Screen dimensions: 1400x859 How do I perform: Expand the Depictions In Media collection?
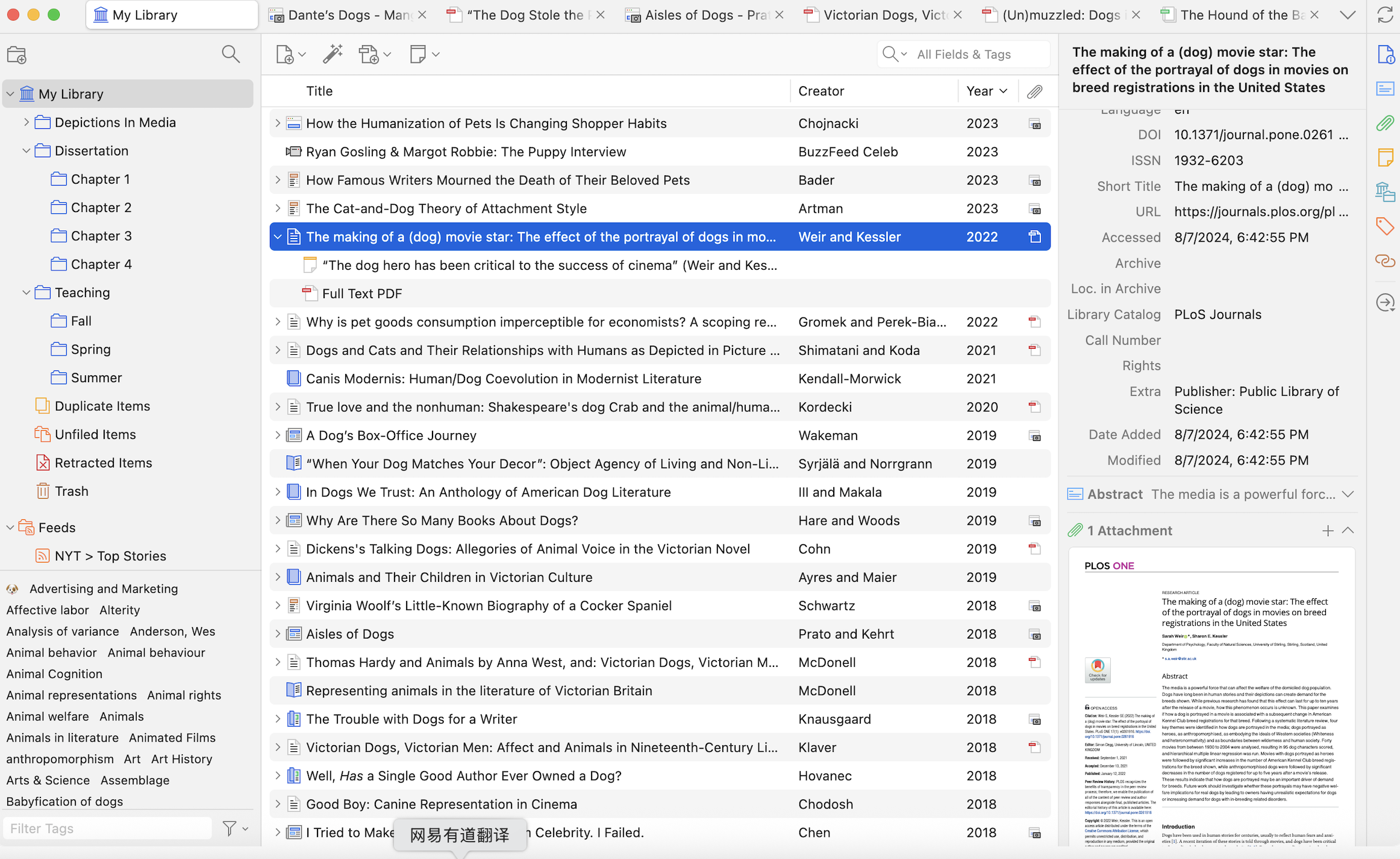[26, 122]
